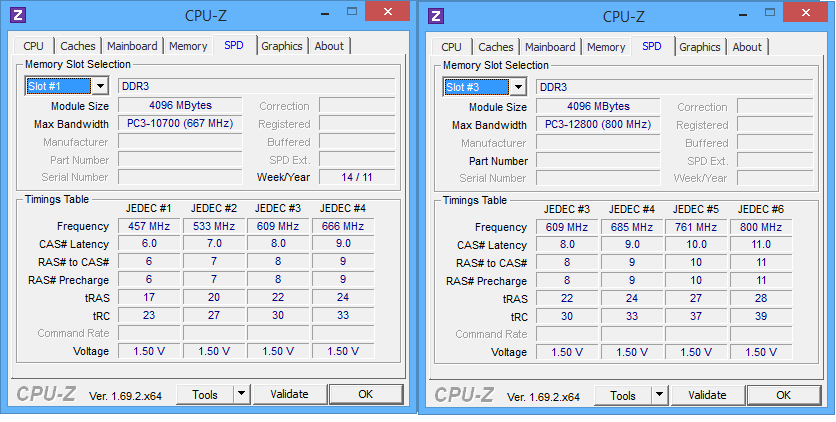The height and width of the screenshot is (422, 836).
Task: Switch to Mainboard tab in right window
Action: pyautogui.click(x=550, y=47)
